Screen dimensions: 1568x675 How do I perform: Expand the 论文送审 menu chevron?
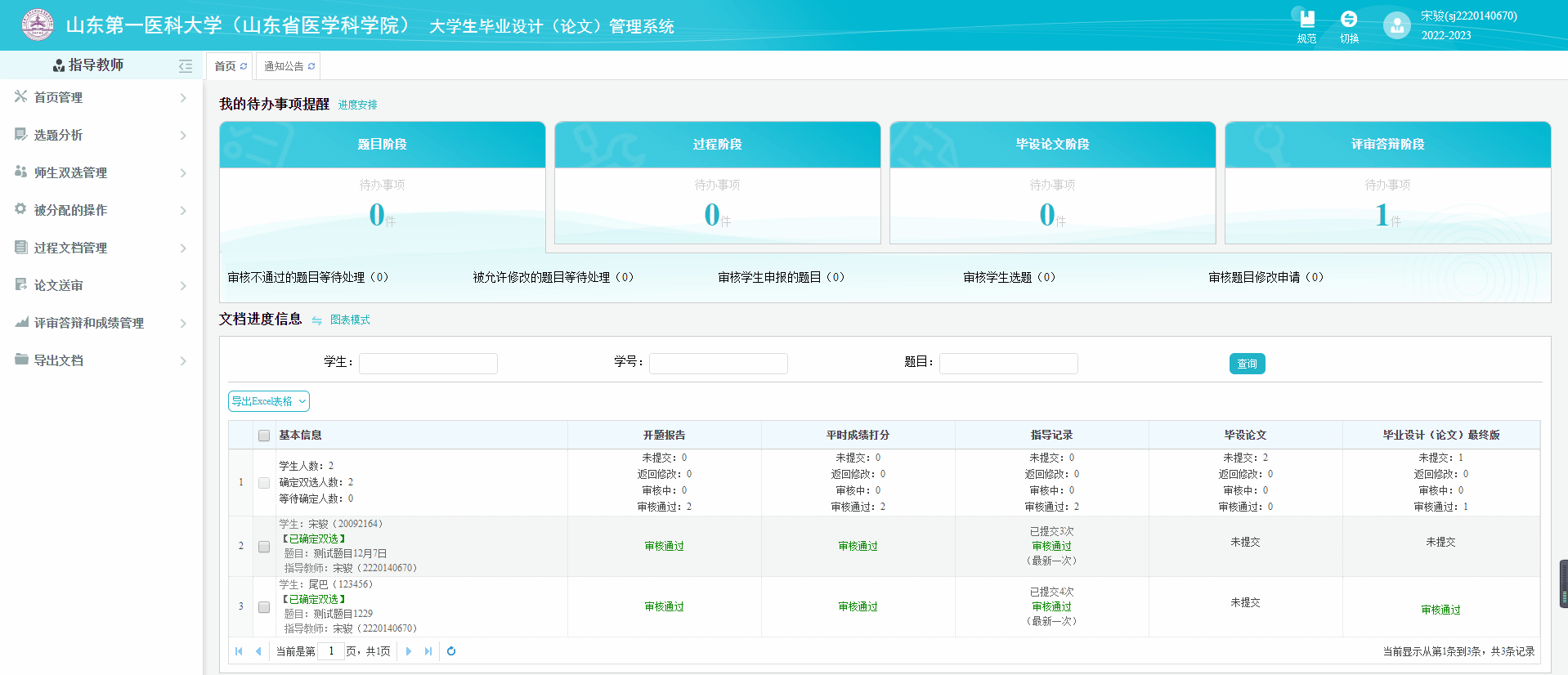(183, 286)
